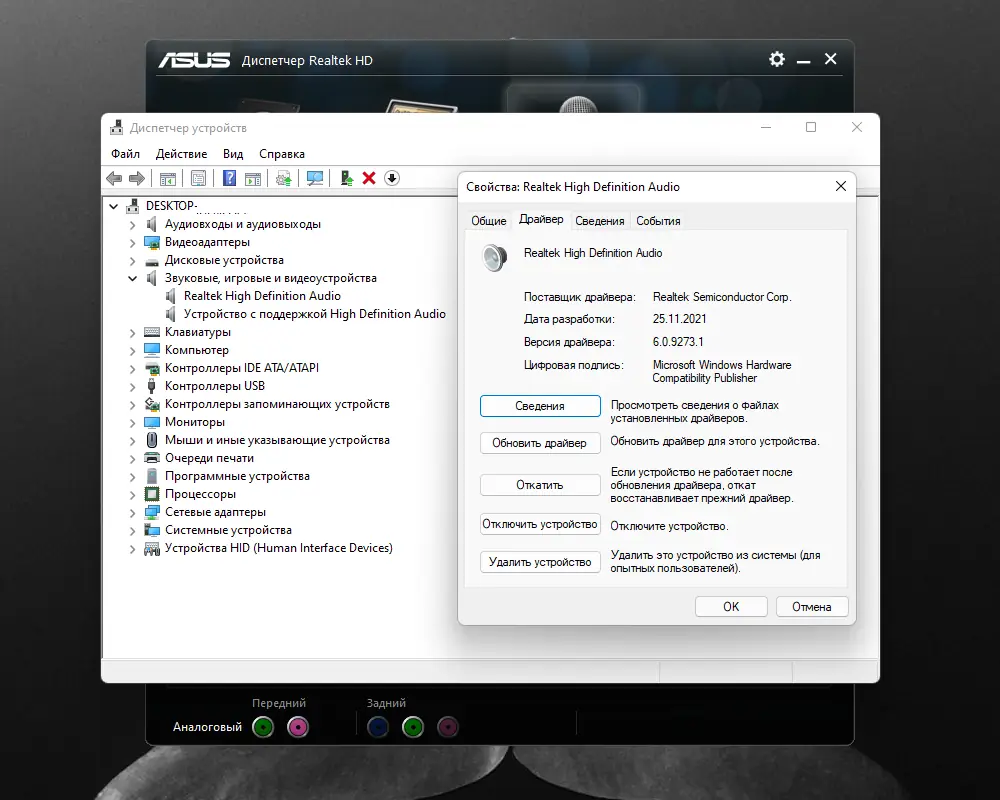Image resolution: width=1000 pixels, height=800 pixels.
Task: Select the DESKTOP root node
Action: 171,206
